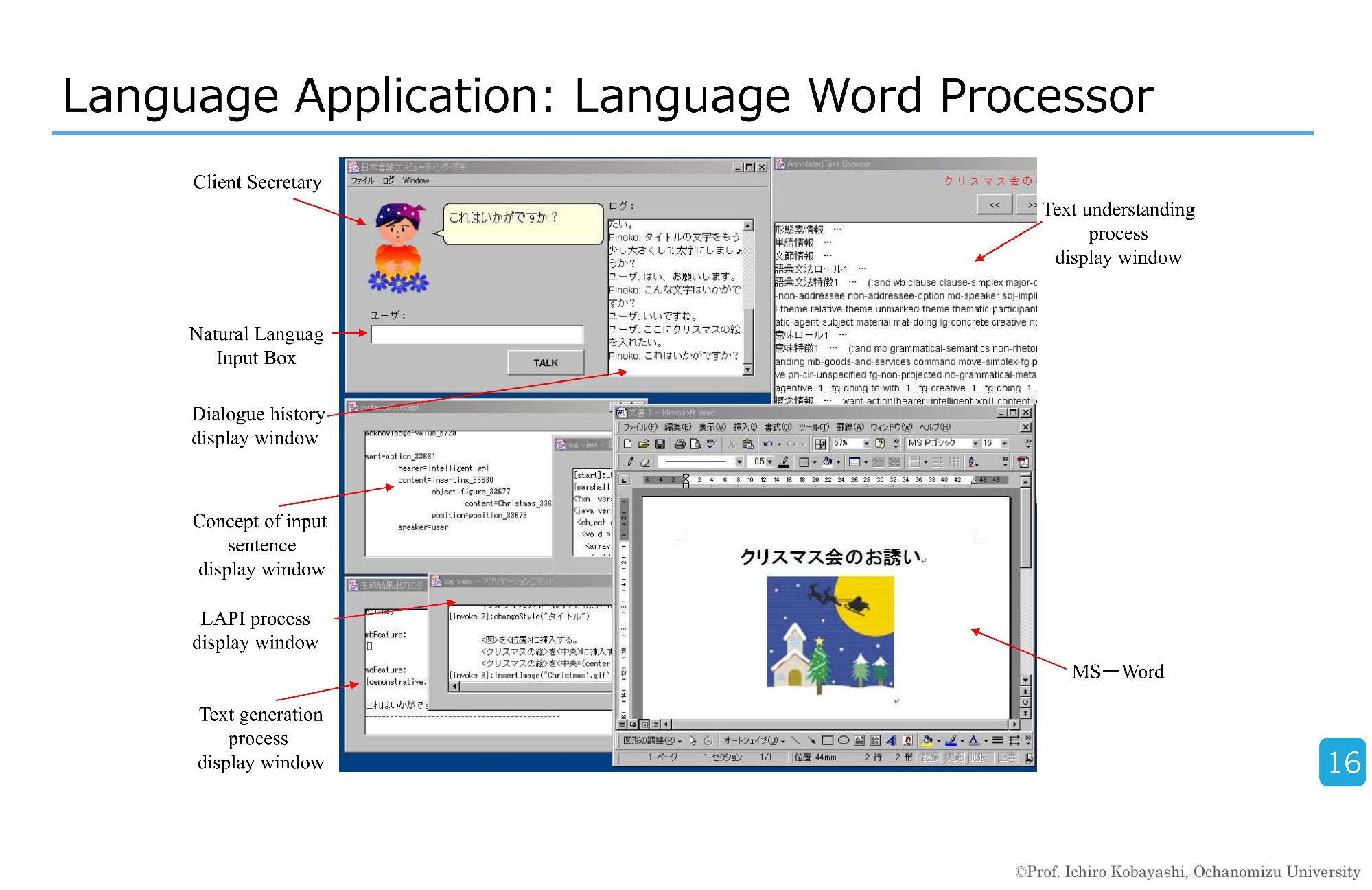The image size is (1372, 890).
Task: Toggle the 記録 macro record indicator
Action: click(929, 757)
